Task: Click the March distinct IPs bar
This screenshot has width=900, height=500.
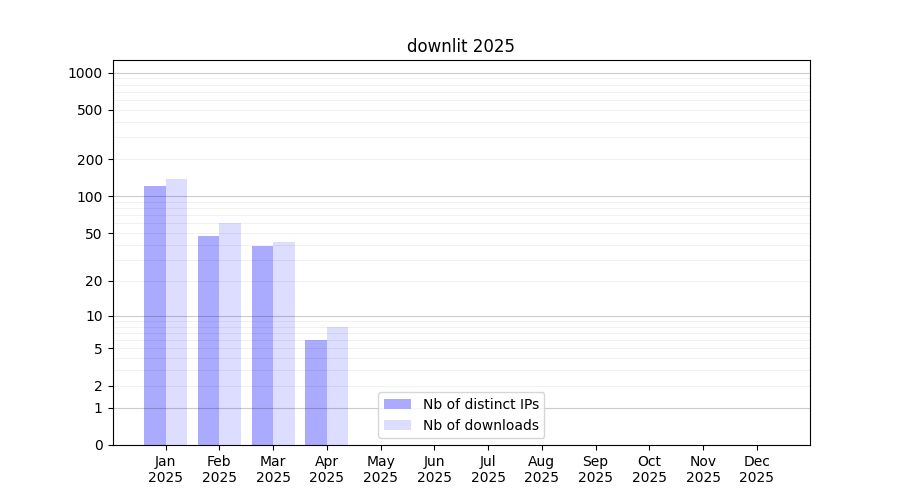Action: click(262, 345)
